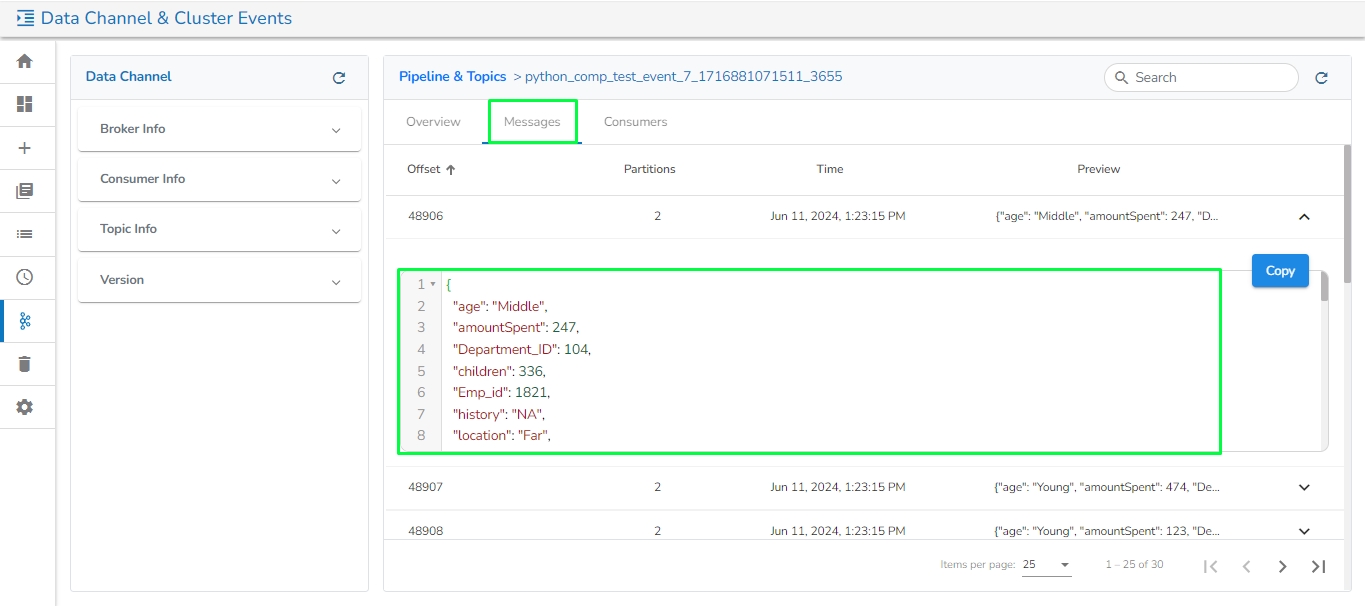The width and height of the screenshot is (1365, 606).
Task: Open the Pipeline & Topics breadcrumb link
Action: 452,76
